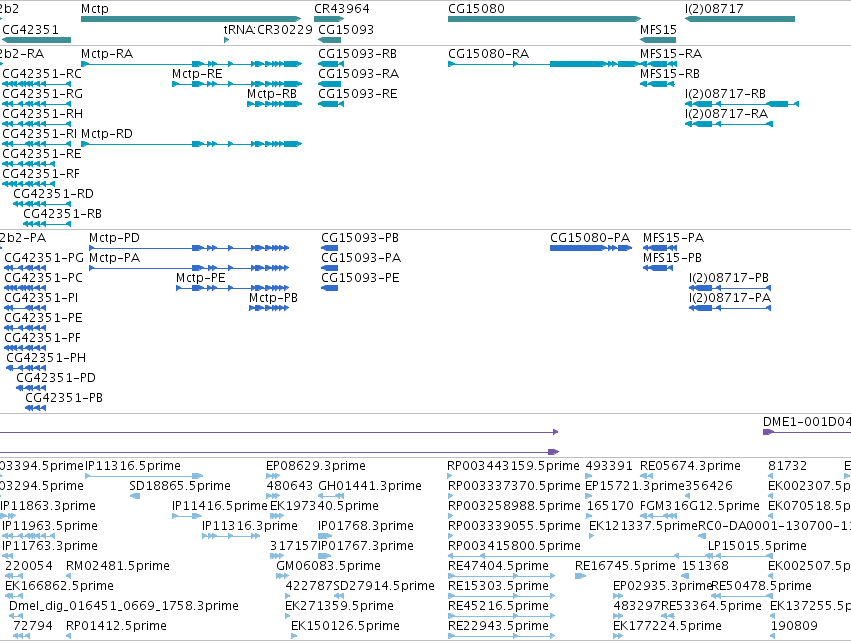Screen dimensions: 851x641
Task: Select EST GH01441.3prime
Action: pyautogui.click(x=370, y=486)
